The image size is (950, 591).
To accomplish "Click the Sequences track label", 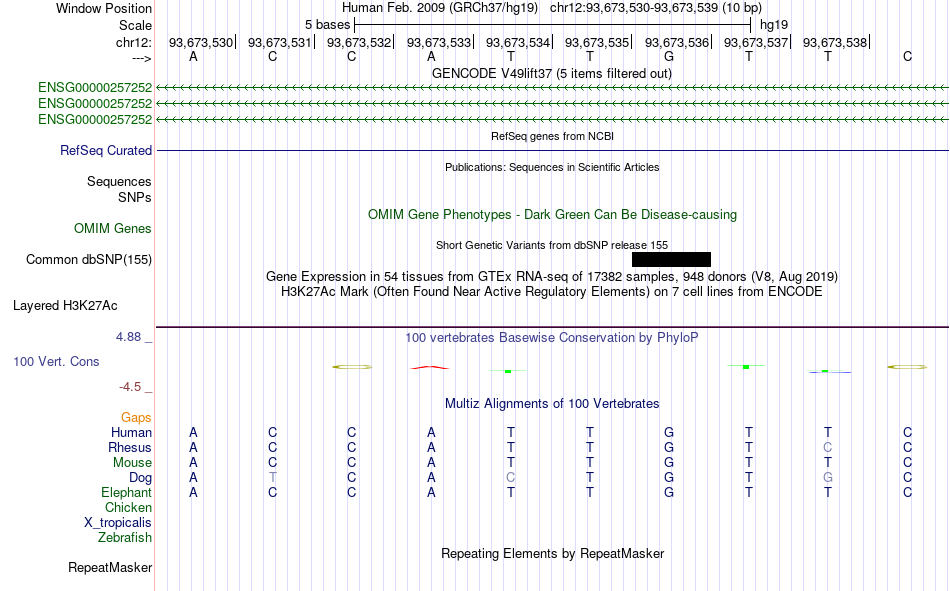I will (119, 181).
